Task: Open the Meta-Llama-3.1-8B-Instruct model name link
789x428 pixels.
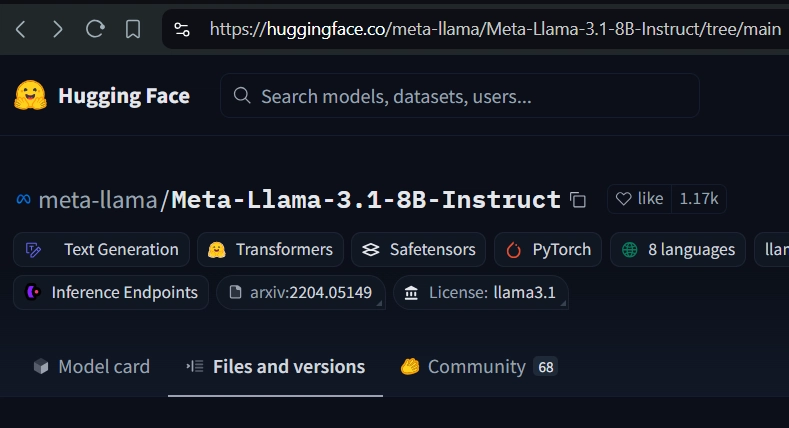Action: point(366,200)
